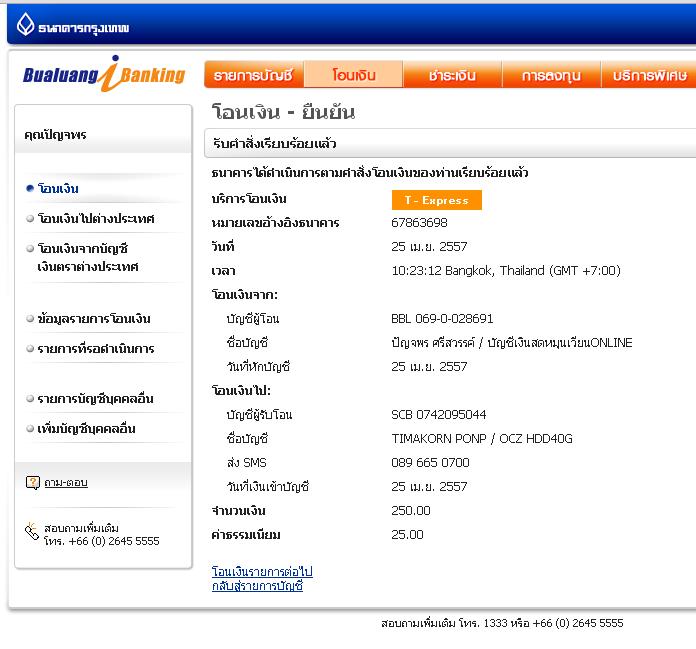Open รายการบัญชีบุคคลอื่น in the sidebar
Image resolution: width=696 pixels, height=649 pixels.
coord(95,399)
